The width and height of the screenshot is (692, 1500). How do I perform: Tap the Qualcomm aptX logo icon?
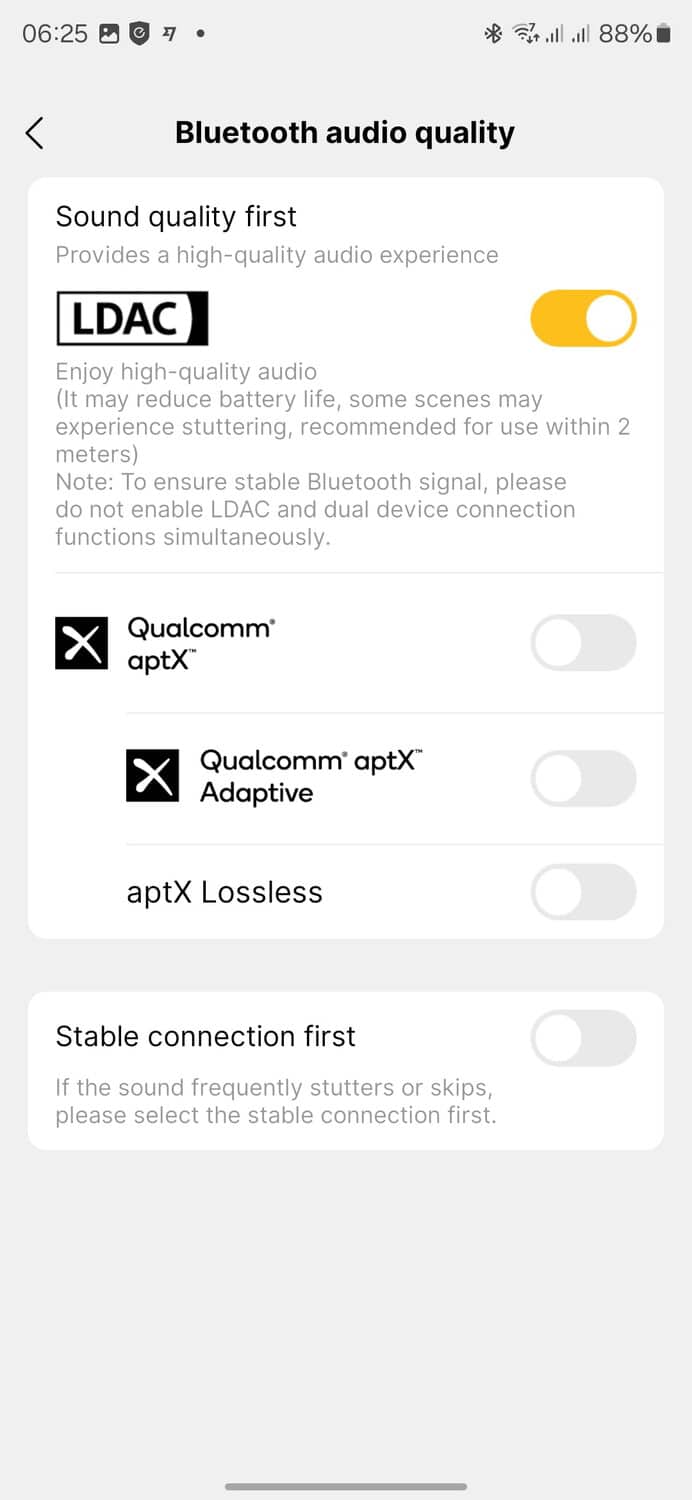point(81,643)
